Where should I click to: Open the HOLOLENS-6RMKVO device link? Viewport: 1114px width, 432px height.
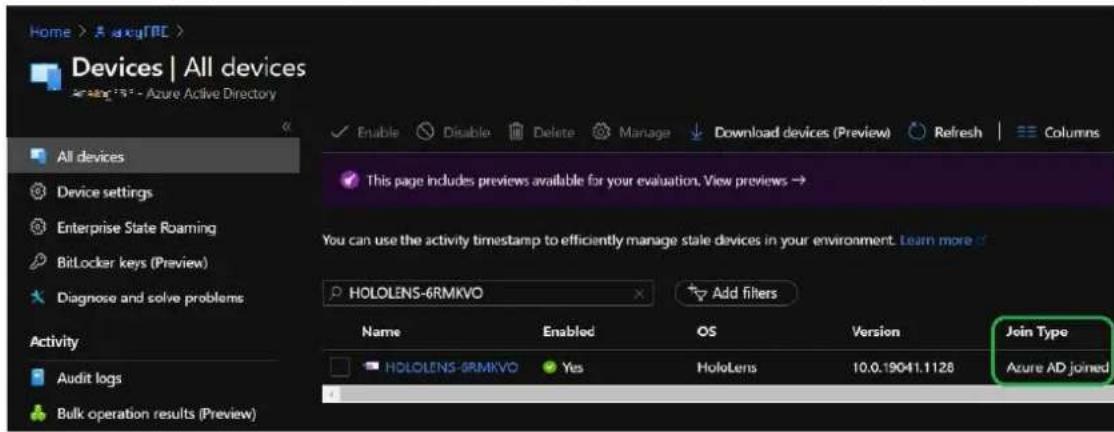(x=451, y=367)
